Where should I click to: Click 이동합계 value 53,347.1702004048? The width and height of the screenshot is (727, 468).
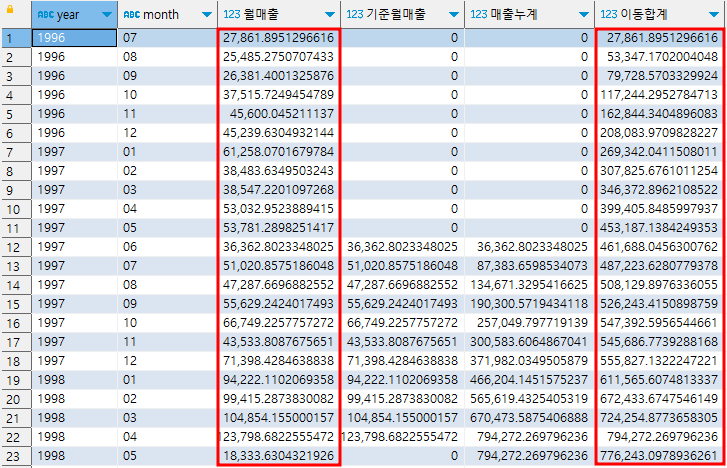pos(662,57)
